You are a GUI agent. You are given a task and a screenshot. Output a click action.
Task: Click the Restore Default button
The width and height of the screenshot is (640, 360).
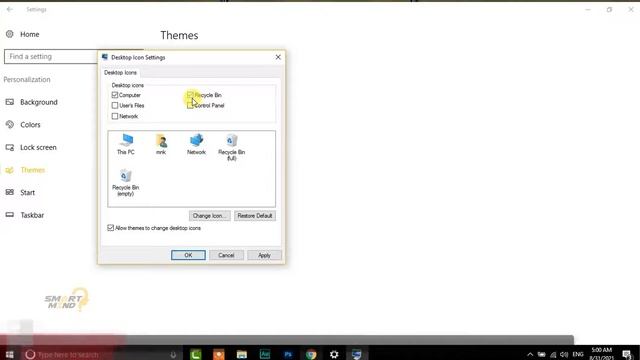pyautogui.click(x=255, y=216)
